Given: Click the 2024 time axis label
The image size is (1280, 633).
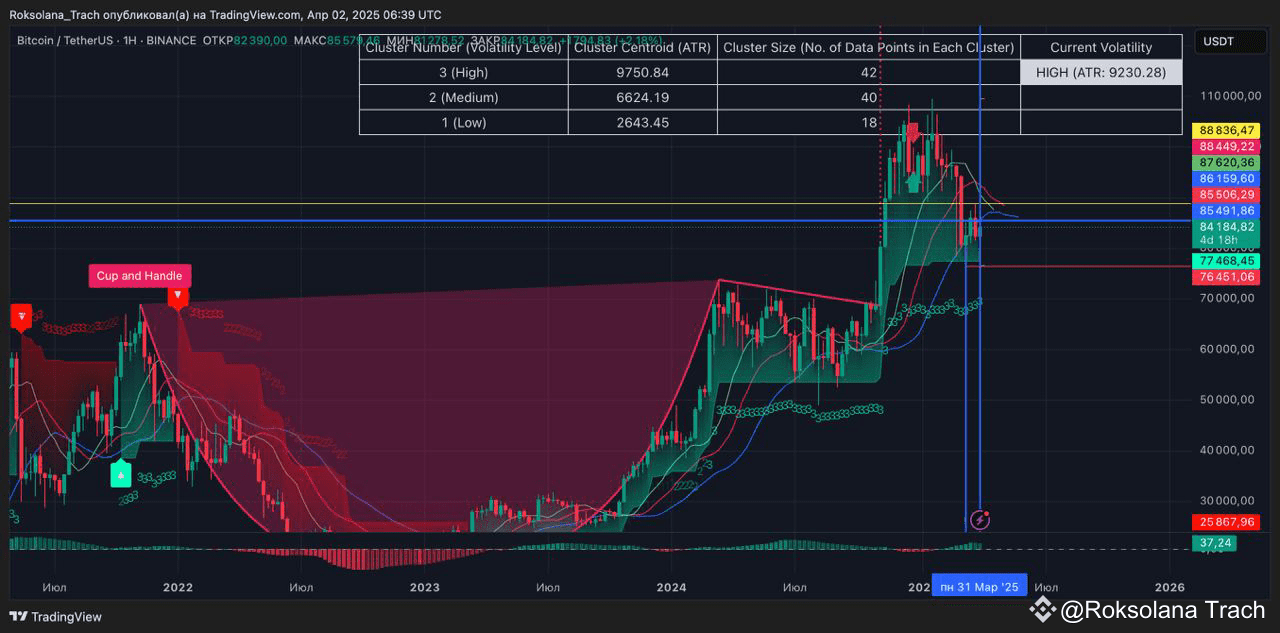Looking at the screenshot, I should tap(672, 587).
